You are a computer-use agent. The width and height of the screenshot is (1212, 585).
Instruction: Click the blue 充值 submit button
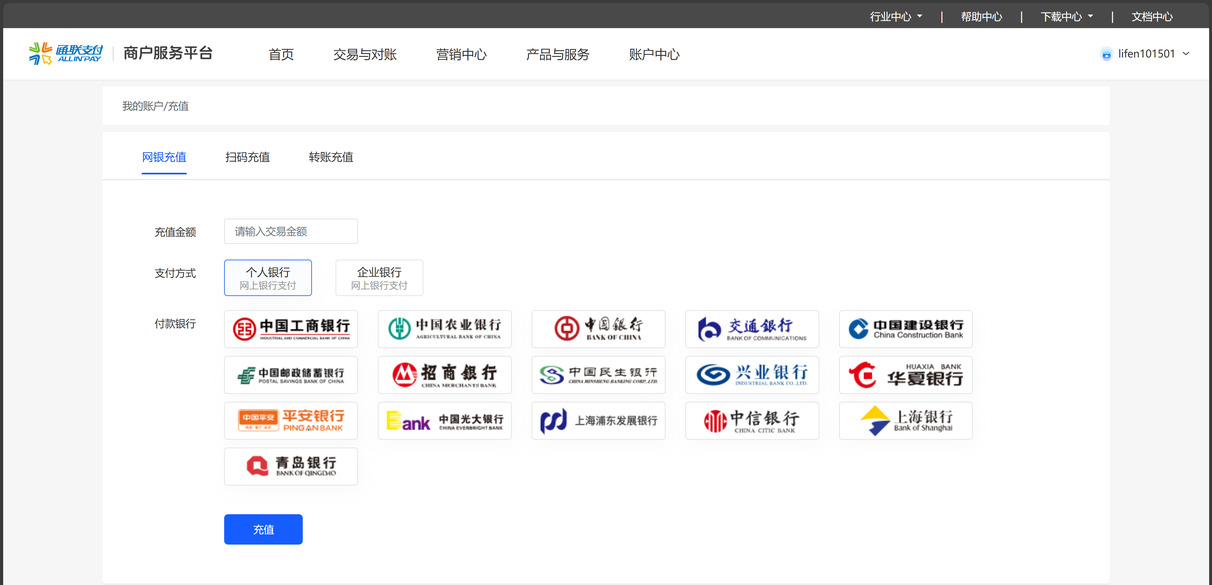point(263,529)
